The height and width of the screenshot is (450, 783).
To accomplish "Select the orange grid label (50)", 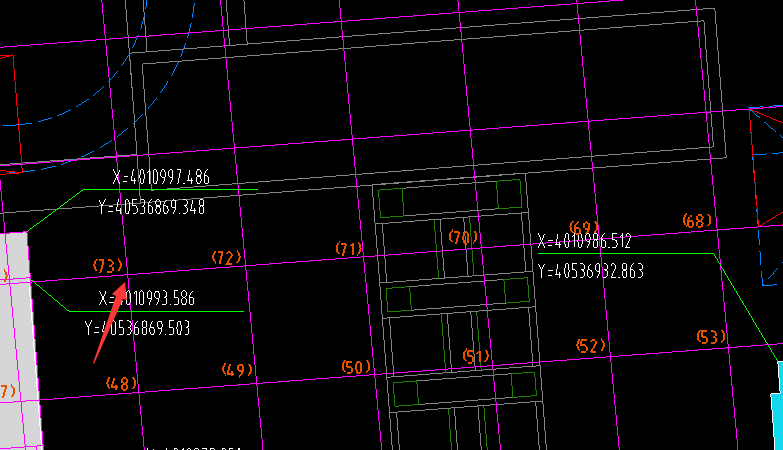I will [356, 367].
